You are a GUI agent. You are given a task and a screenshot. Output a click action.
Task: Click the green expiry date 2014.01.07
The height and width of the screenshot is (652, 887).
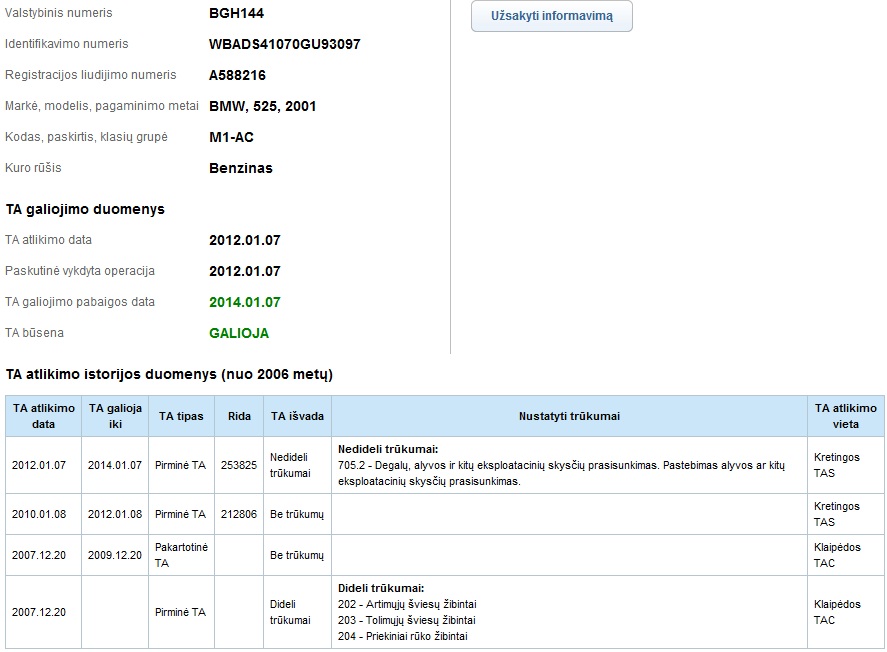click(245, 303)
